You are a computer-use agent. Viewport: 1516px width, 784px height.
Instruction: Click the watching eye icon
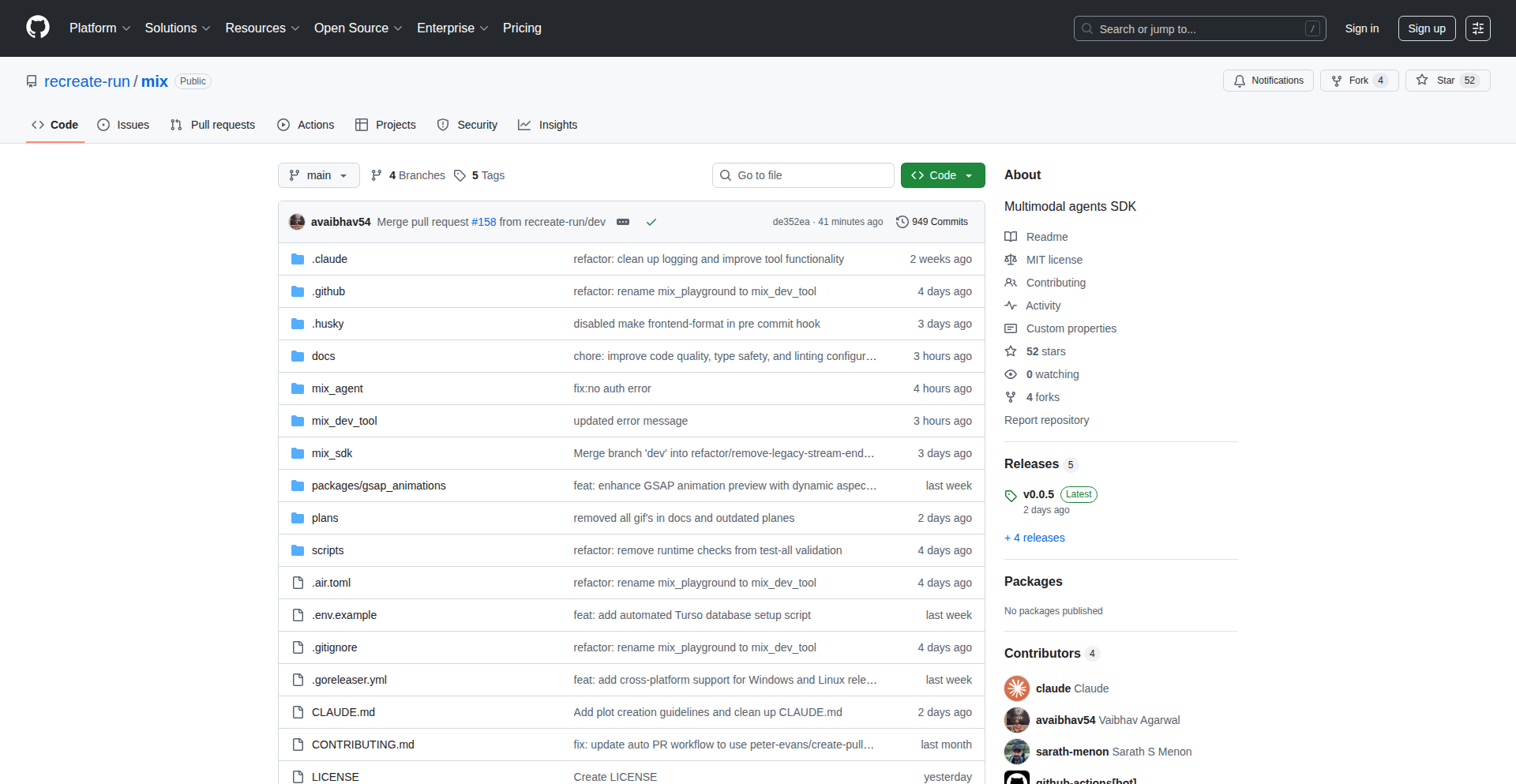(1011, 374)
